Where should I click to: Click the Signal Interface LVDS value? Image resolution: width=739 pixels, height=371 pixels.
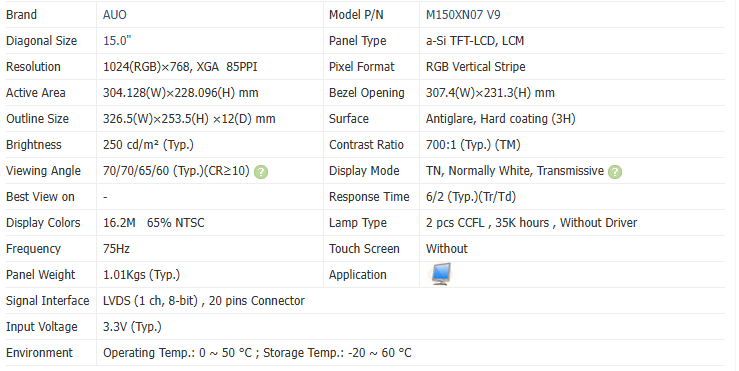click(204, 301)
